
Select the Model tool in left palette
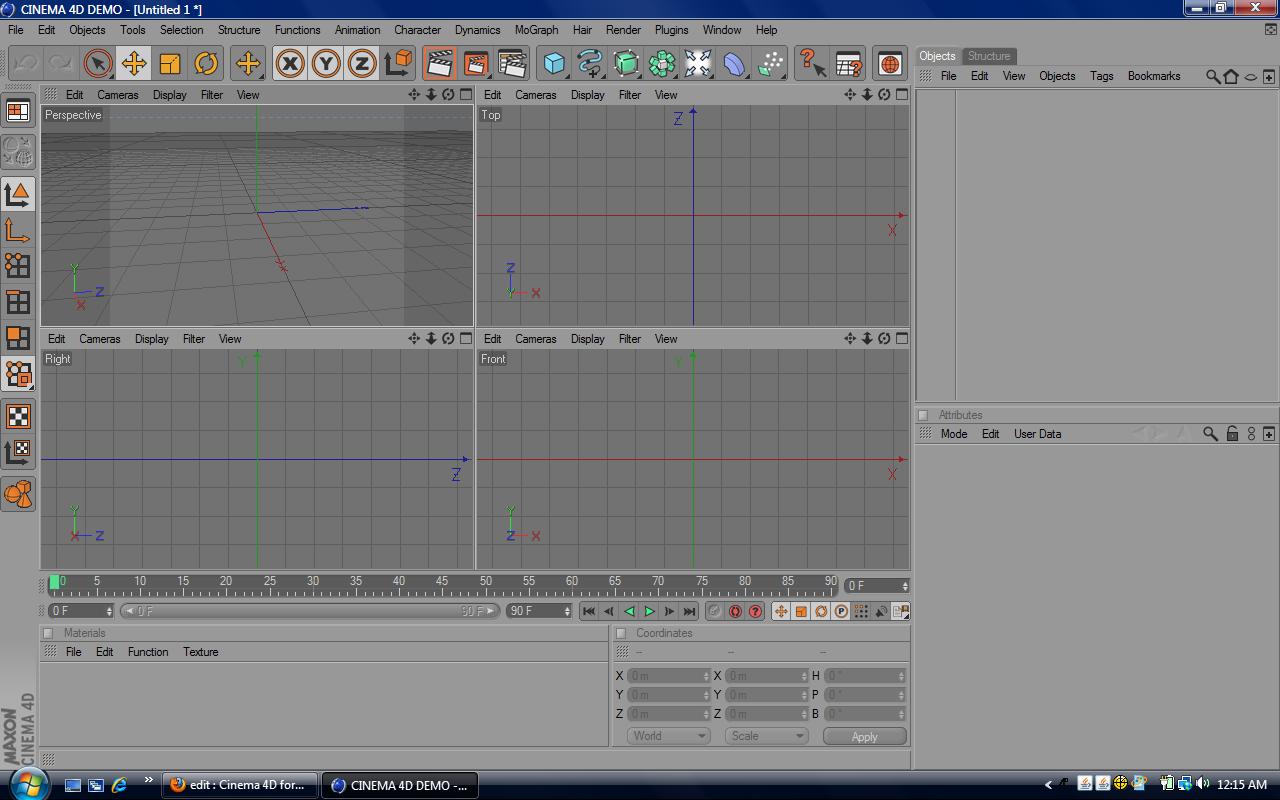(x=18, y=193)
